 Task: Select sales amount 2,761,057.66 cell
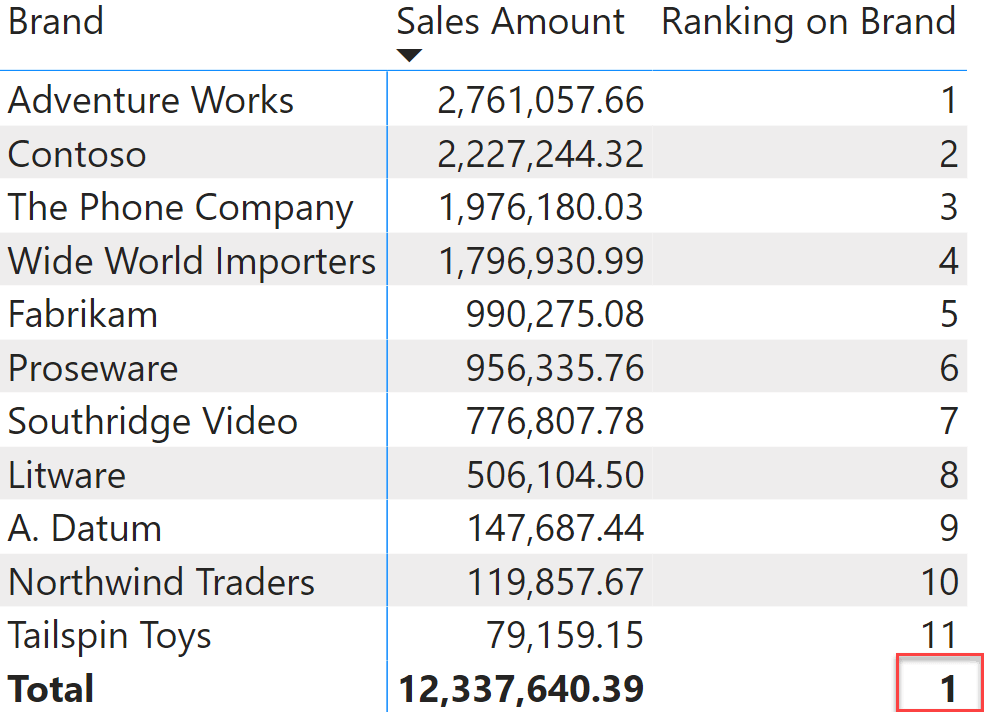pyautogui.click(x=540, y=100)
